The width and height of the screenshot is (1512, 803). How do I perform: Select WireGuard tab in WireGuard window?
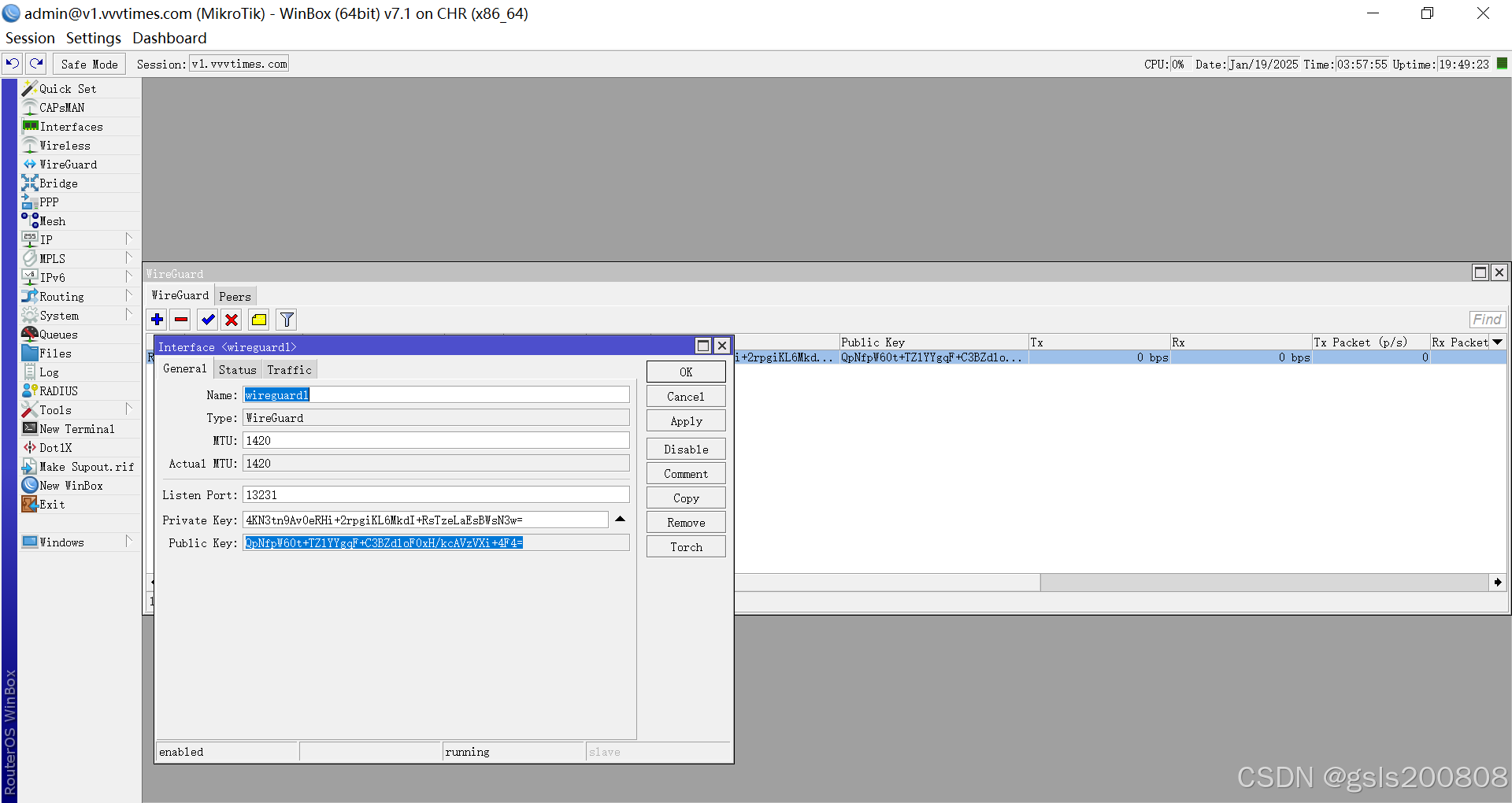pos(180,295)
